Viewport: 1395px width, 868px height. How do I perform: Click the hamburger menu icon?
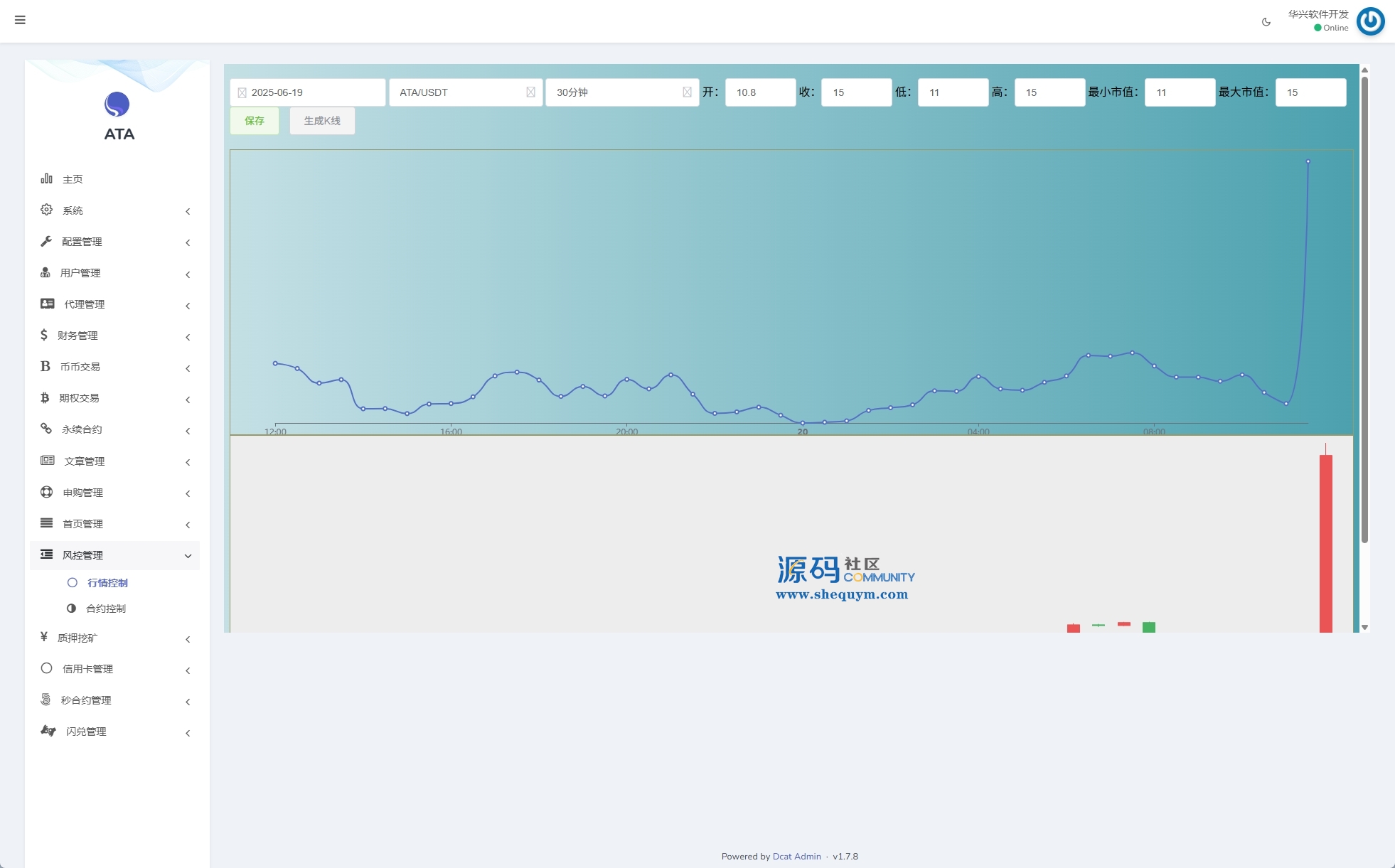pos(20,20)
